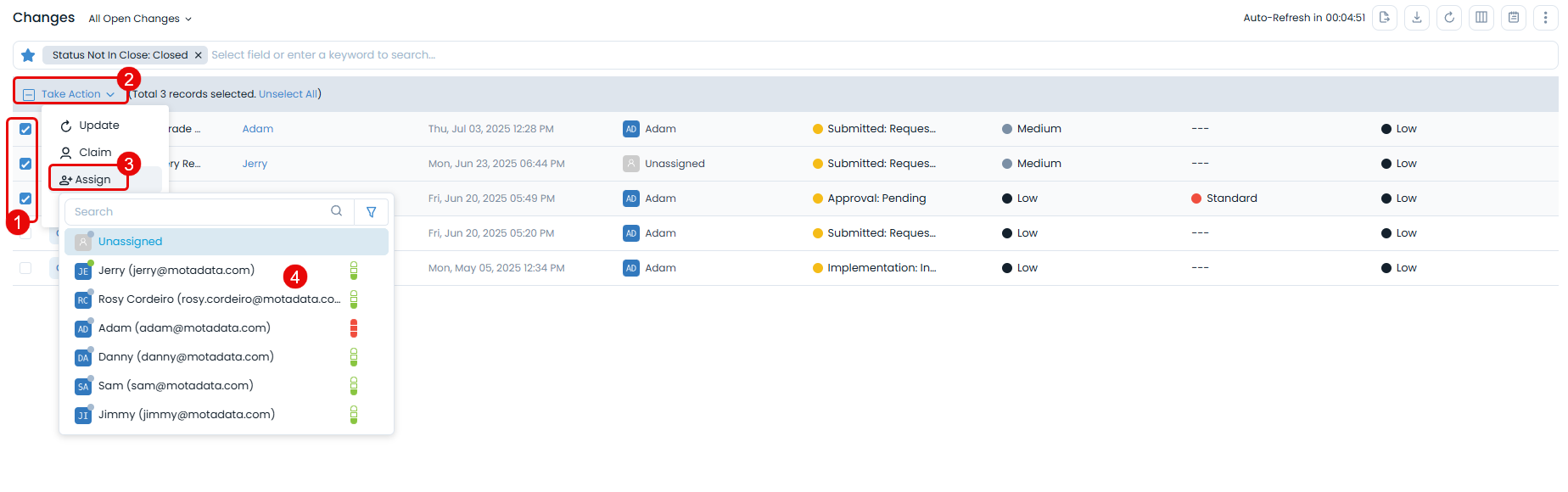Assign to Adam (adam@motadata.com)
Viewport: 1568px width, 492px height.
(227, 328)
